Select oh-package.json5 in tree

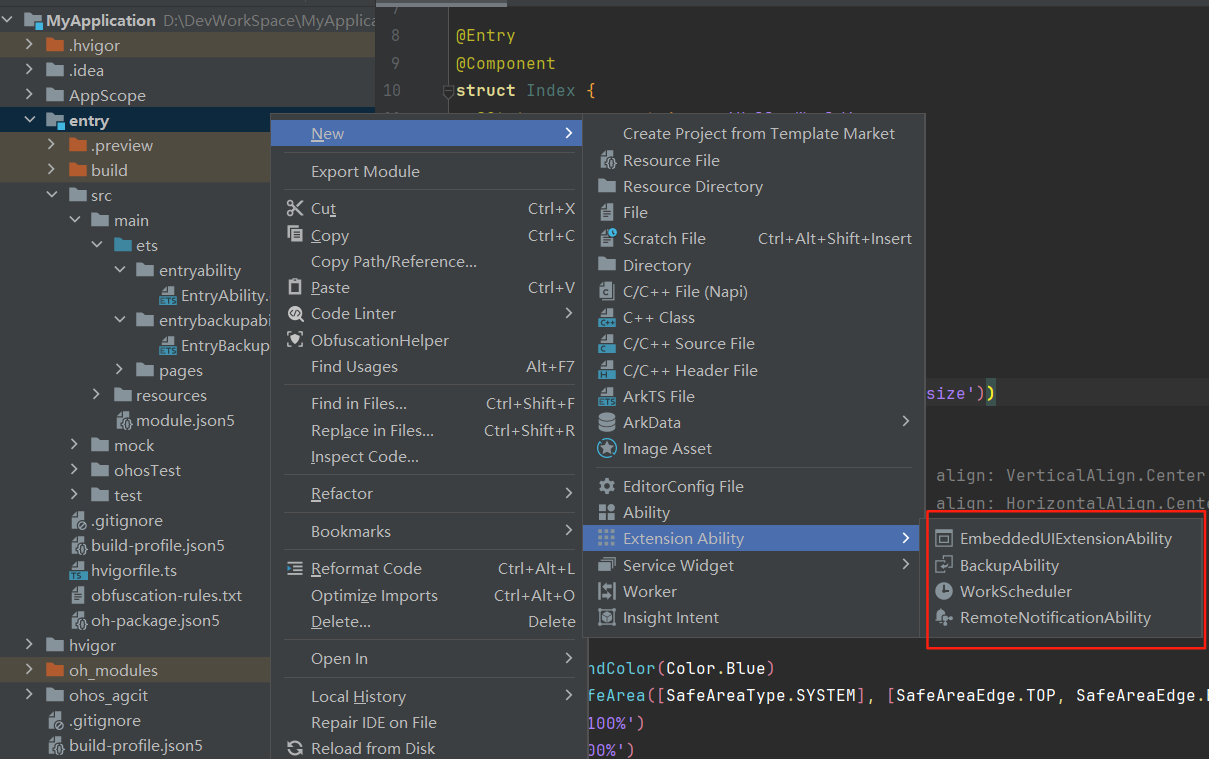point(155,620)
